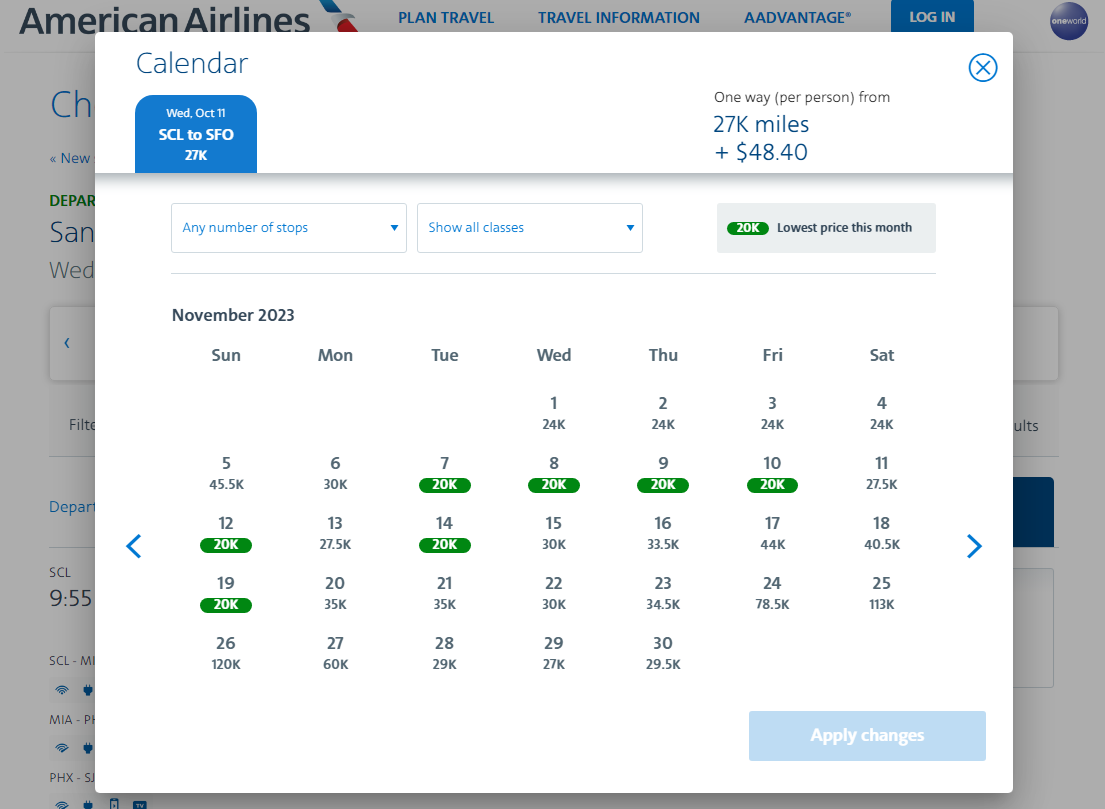Select the SCL to SFO flight tab
1105x809 pixels.
(x=196, y=134)
